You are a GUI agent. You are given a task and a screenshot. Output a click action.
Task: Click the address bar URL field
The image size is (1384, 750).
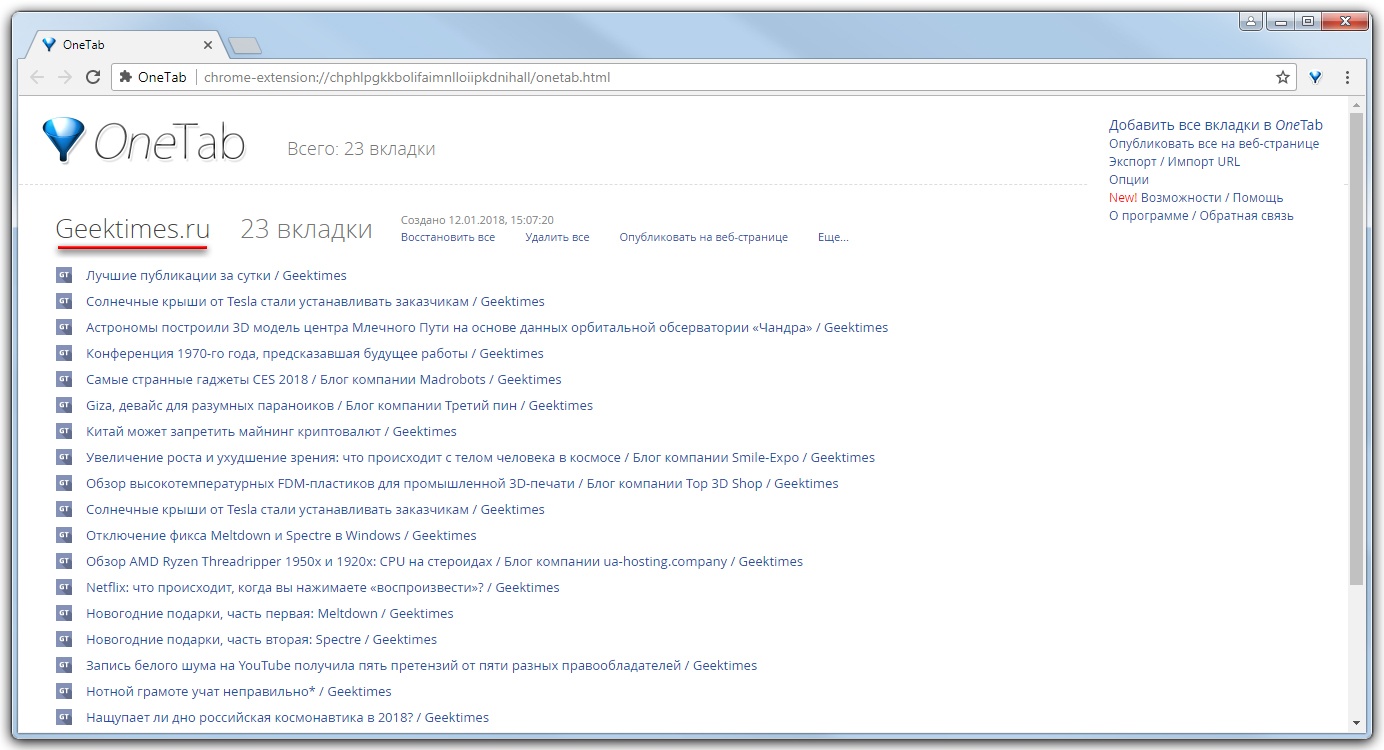point(702,77)
